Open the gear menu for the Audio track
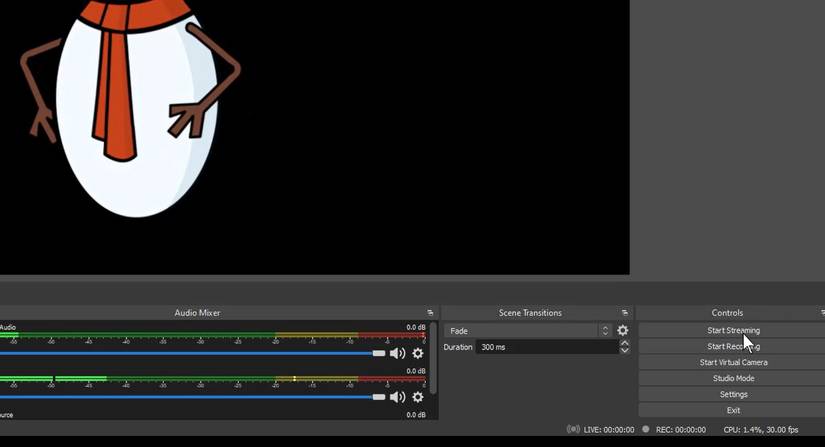This screenshot has width=825, height=447. pyautogui.click(x=418, y=353)
